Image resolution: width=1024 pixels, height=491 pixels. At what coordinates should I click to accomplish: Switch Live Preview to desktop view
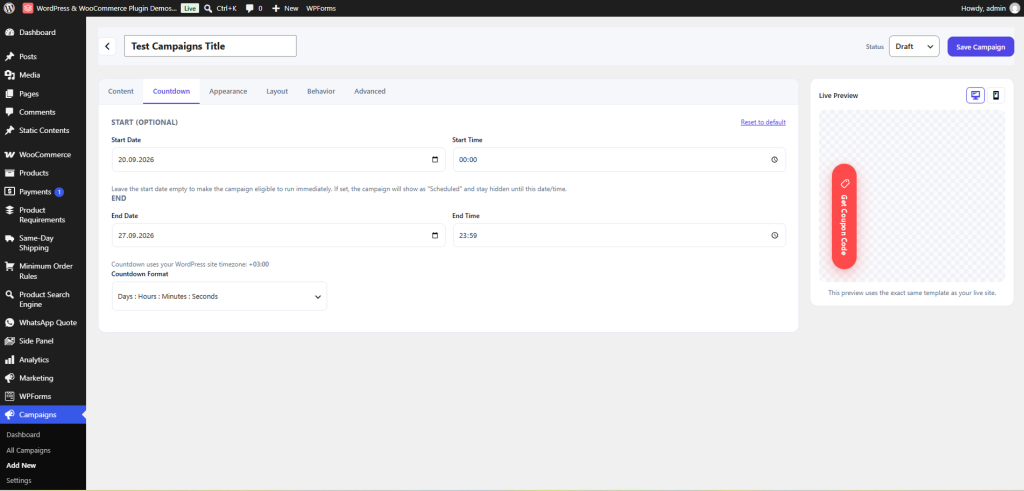click(975, 95)
